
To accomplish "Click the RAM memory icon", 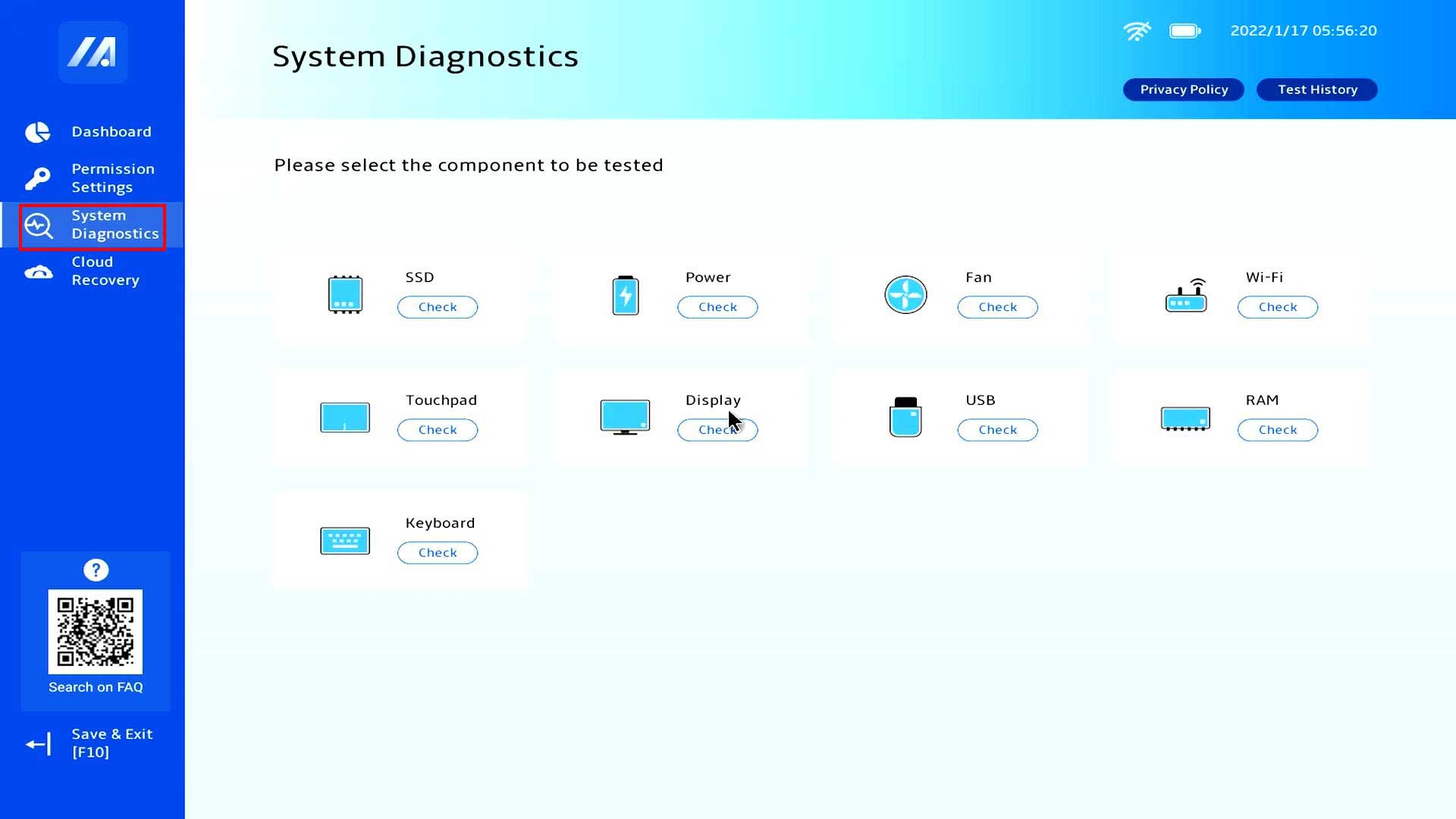I will (1186, 417).
